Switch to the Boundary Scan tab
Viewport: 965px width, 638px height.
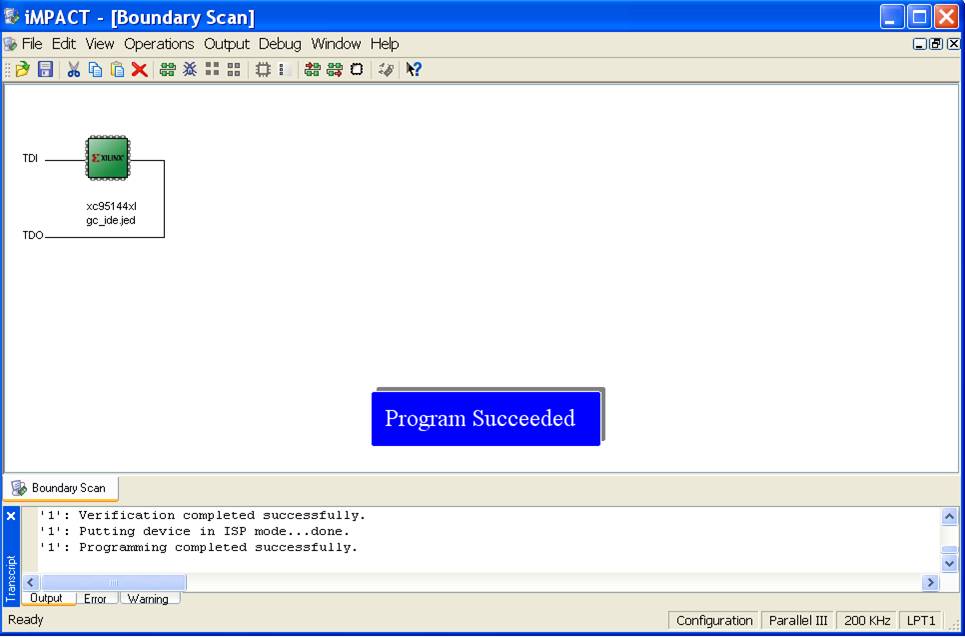(x=61, y=488)
